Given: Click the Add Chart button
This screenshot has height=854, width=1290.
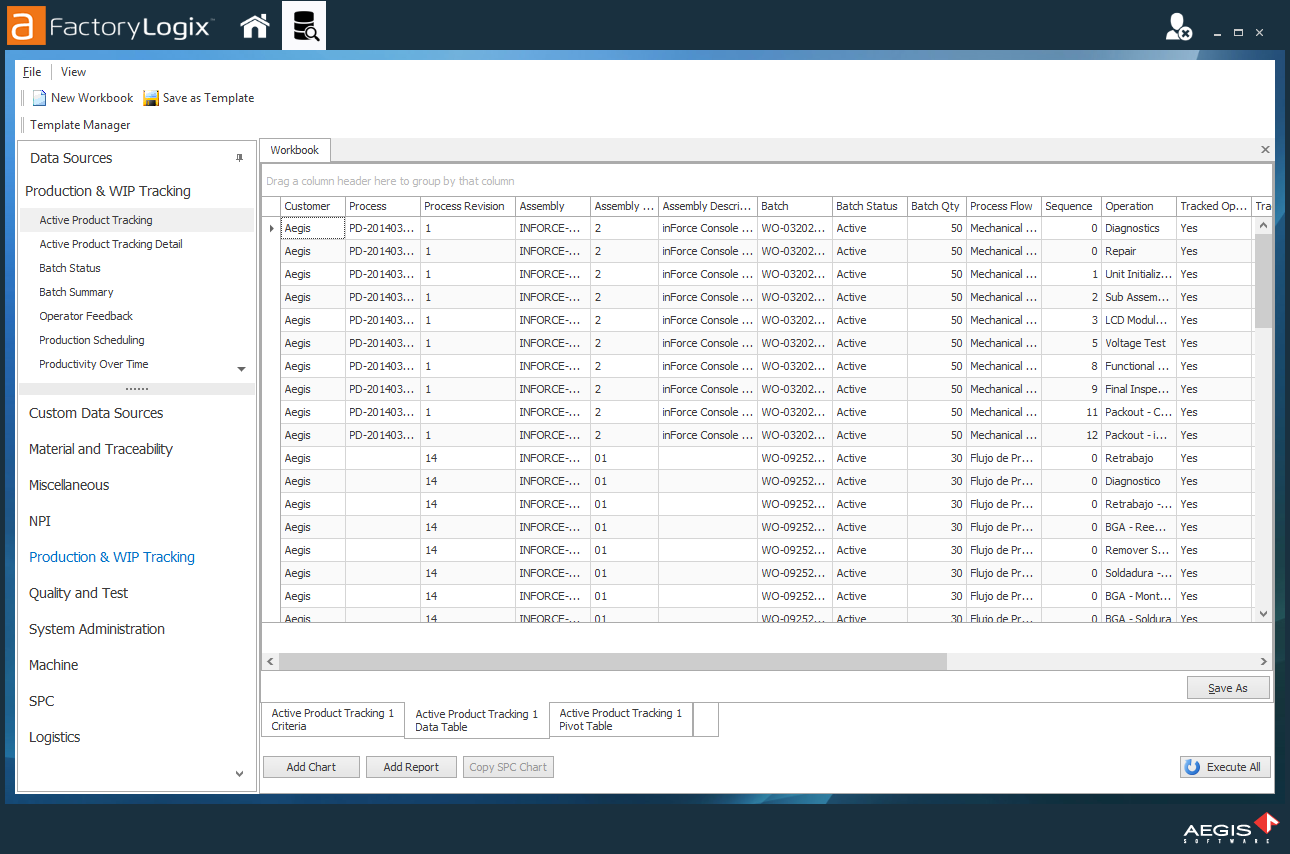Looking at the screenshot, I should pyautogui.click(x=310, y=766).
